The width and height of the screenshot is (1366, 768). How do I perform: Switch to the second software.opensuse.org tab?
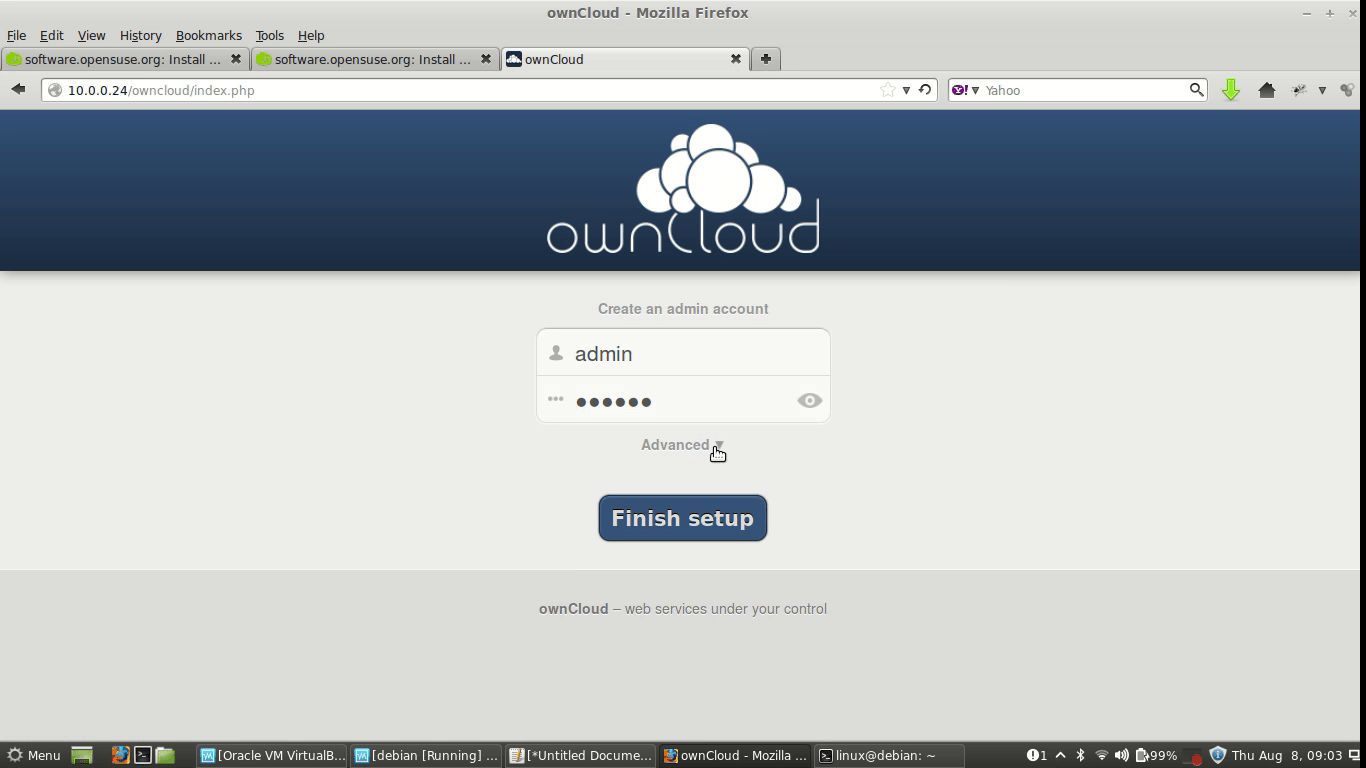coord(375,59)
